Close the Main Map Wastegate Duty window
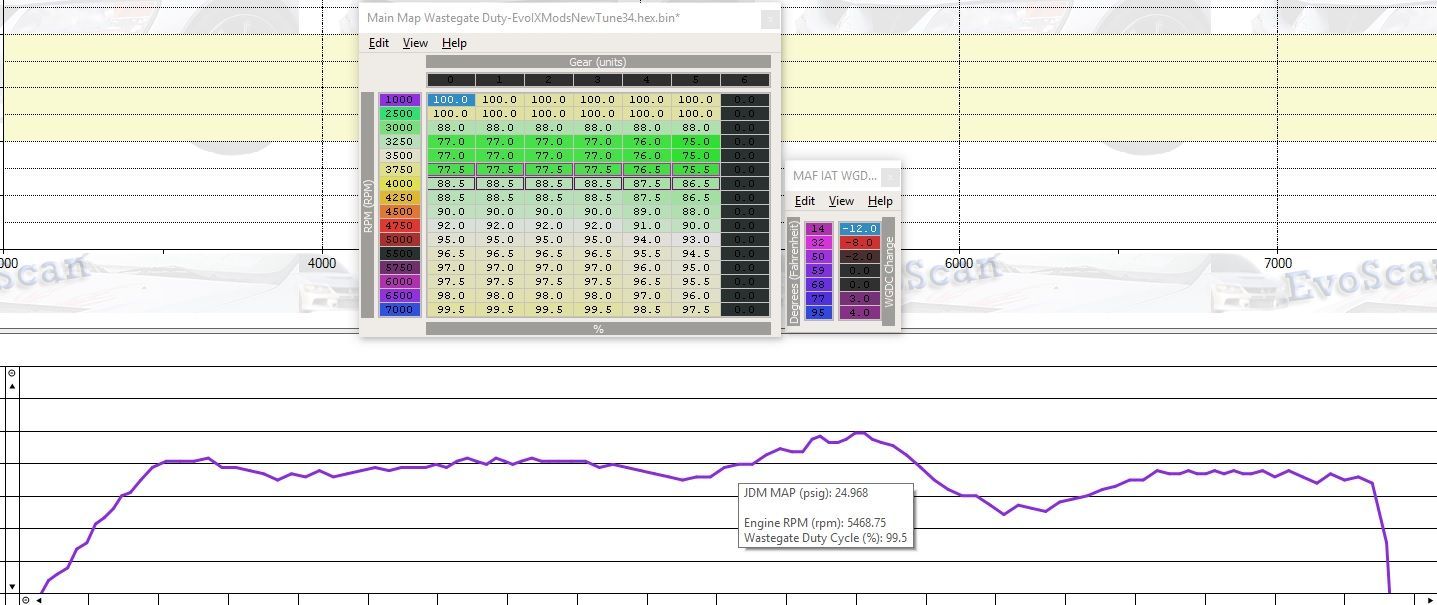 769,18
